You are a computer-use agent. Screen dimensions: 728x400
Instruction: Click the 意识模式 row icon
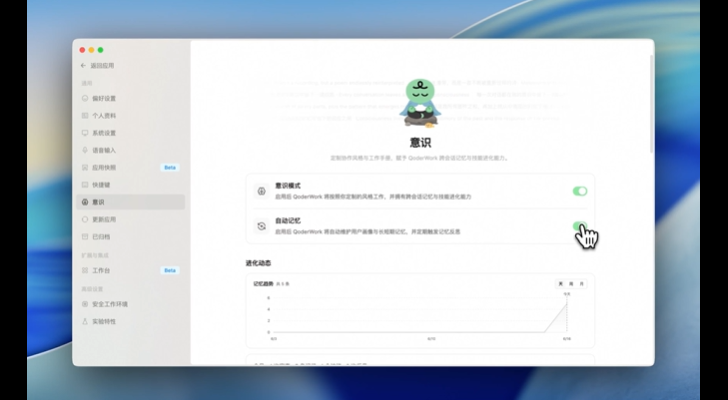[261, 191]
